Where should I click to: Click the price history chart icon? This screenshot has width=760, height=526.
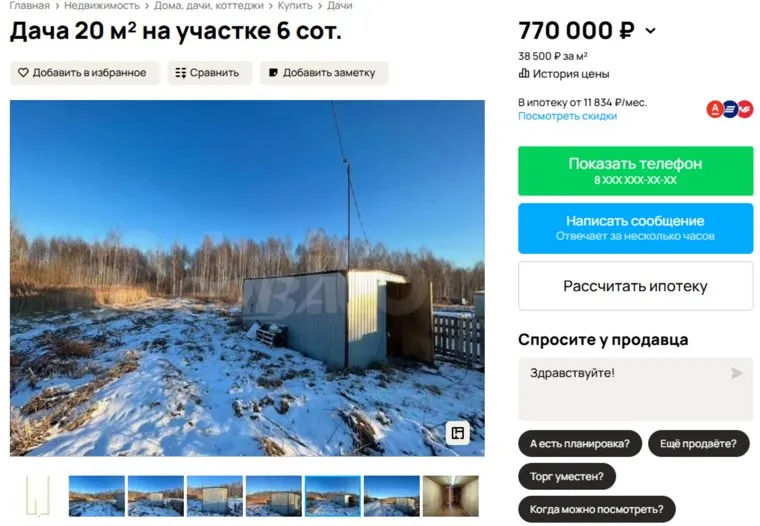(523, 74)
